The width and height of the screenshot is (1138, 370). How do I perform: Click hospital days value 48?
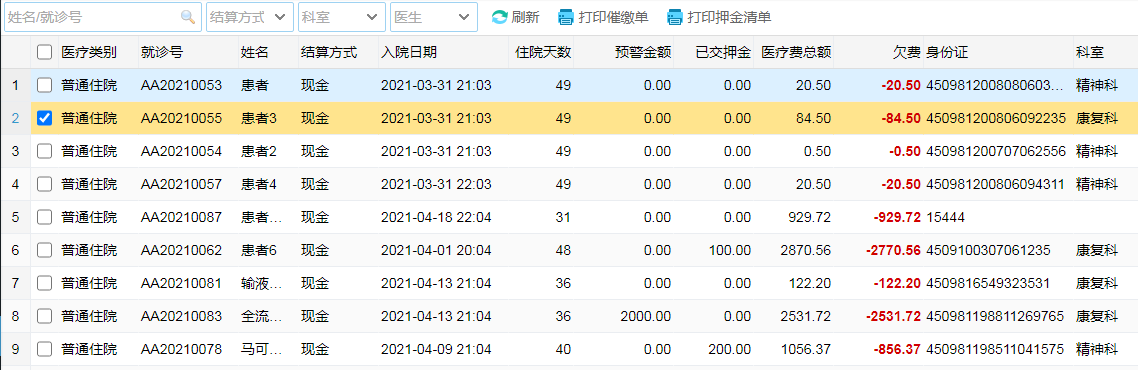click(563, 250)
